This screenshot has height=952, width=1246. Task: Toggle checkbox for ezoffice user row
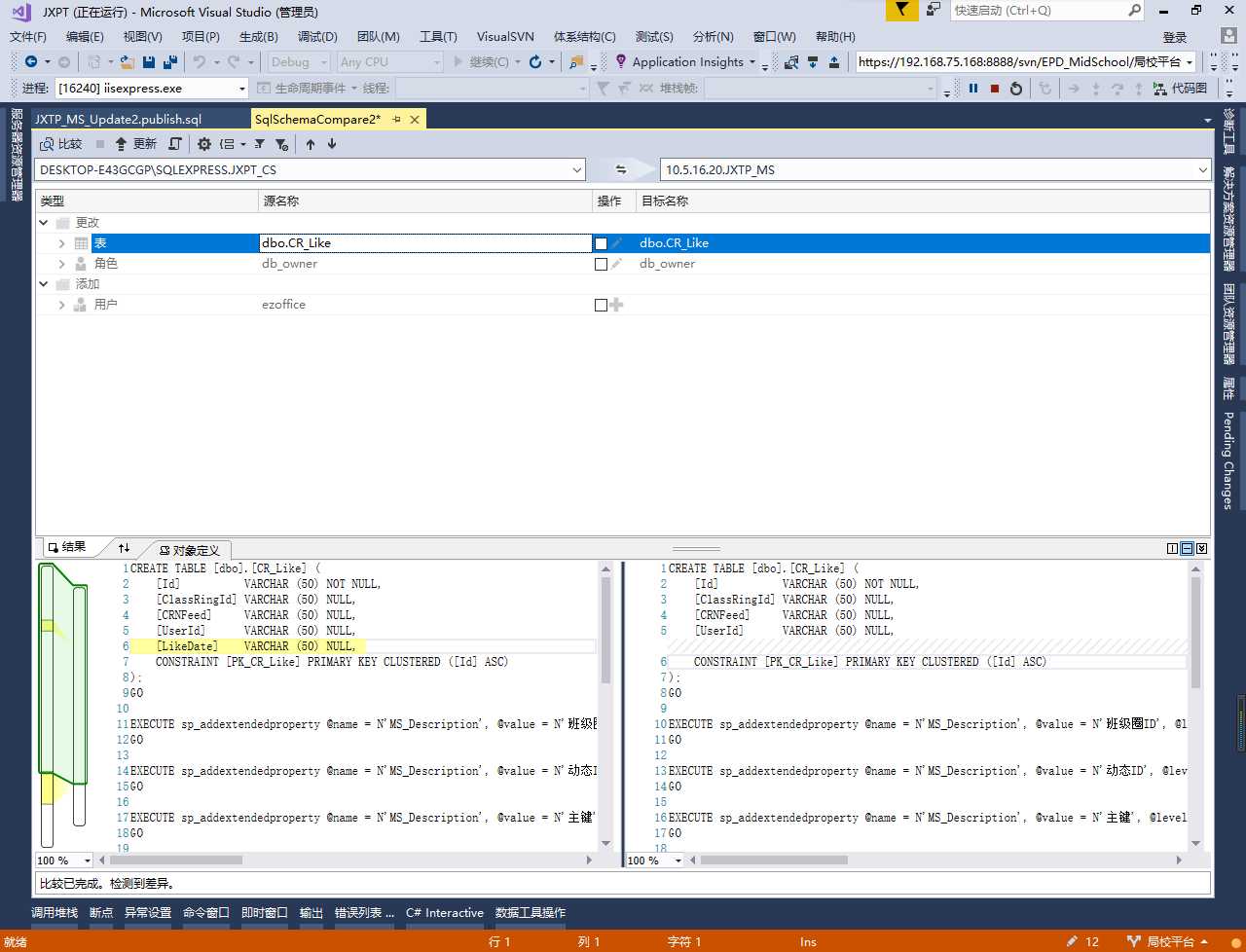pos(601,305)
